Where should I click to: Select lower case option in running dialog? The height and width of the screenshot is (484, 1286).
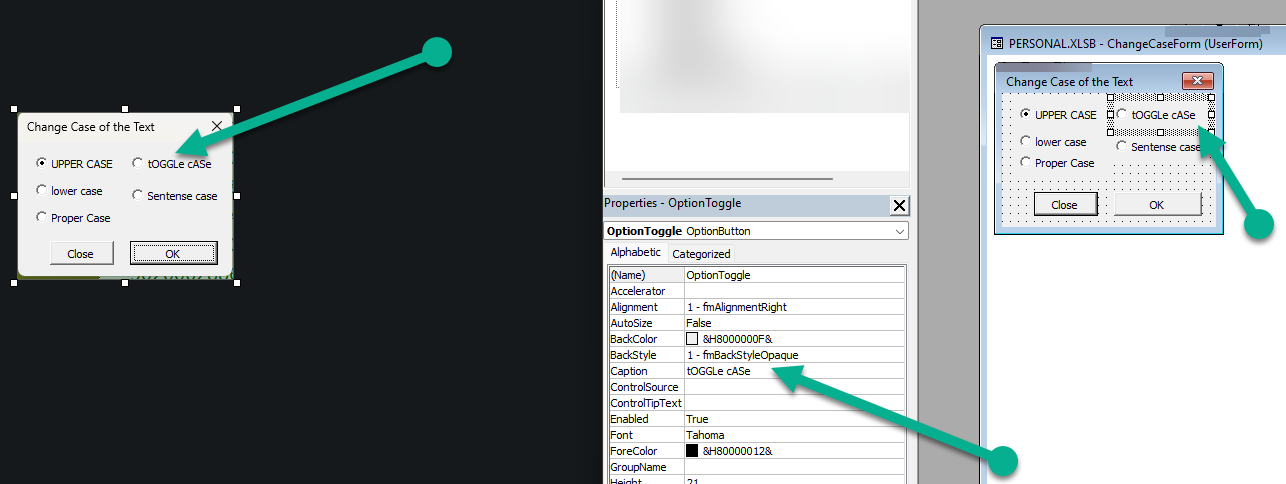point(69,191)
